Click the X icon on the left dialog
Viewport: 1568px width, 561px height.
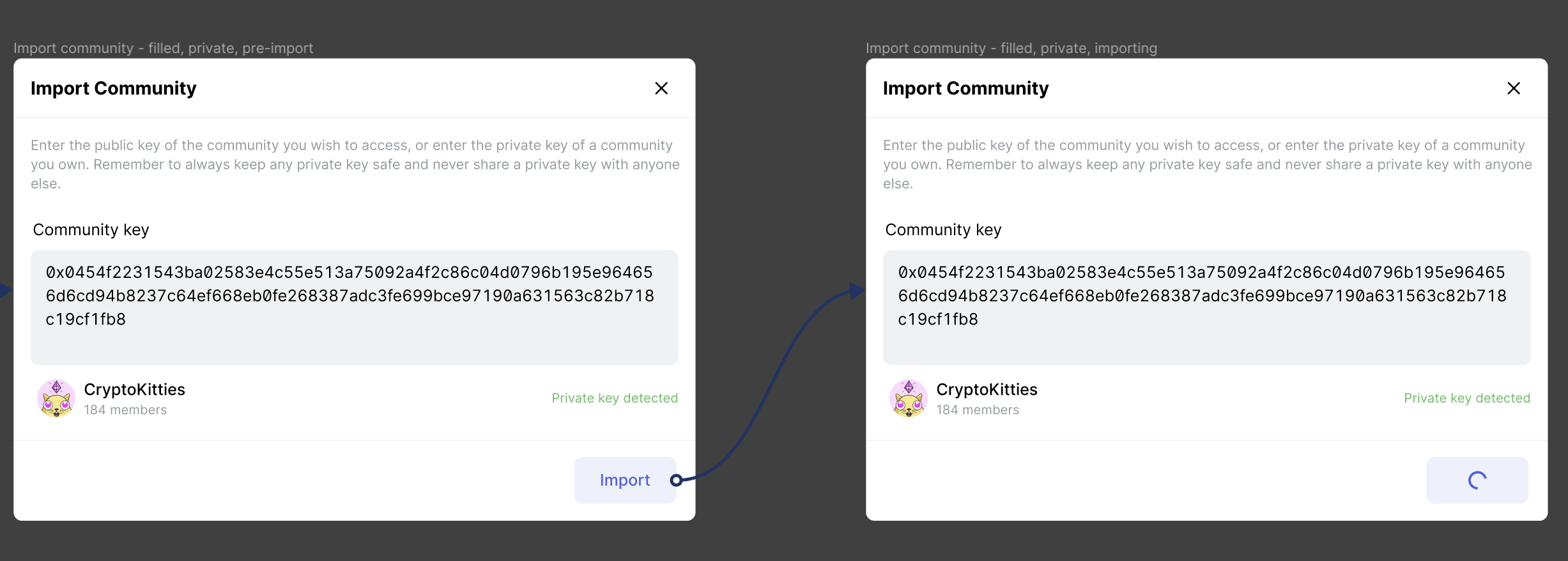(661, 88)
